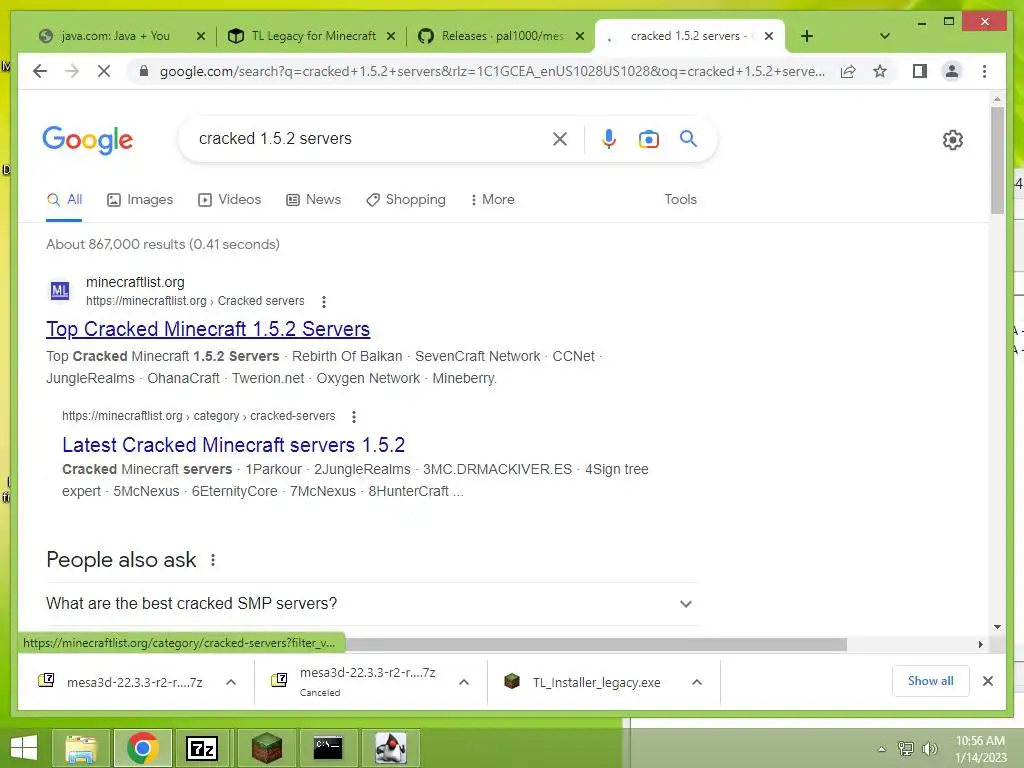Click the vertical scrollbar thumb
This screenshot has height=768, width=1024.
[x=997, y=160]
